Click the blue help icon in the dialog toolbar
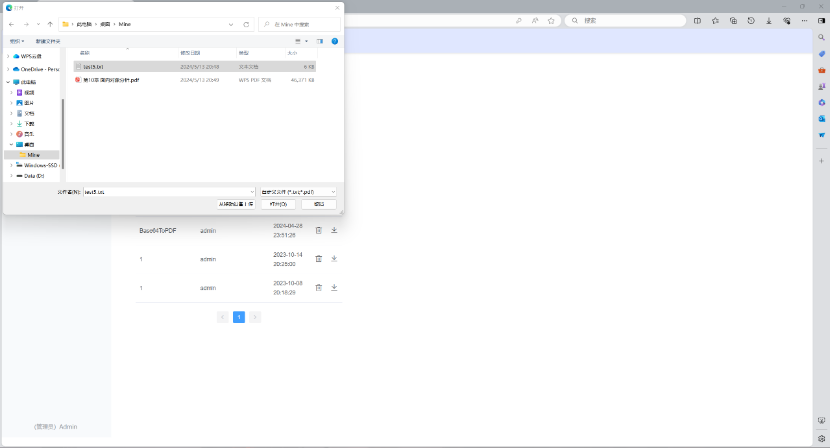Image resolution: width=830 pixels, height=448 pixels. tap(335, 41)
